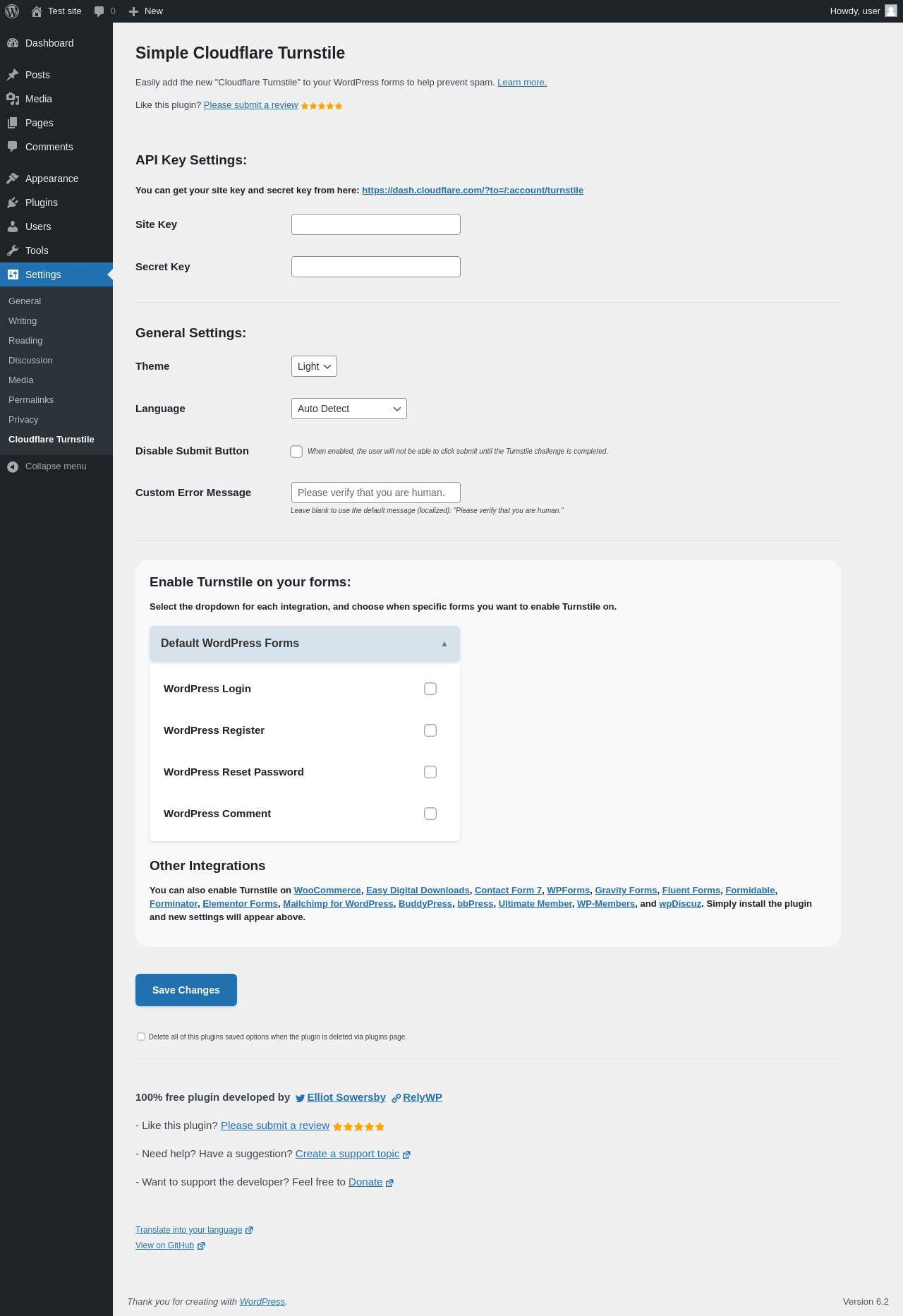Open the Language dropdown
903x1316 pixels.
click(349, 409)
